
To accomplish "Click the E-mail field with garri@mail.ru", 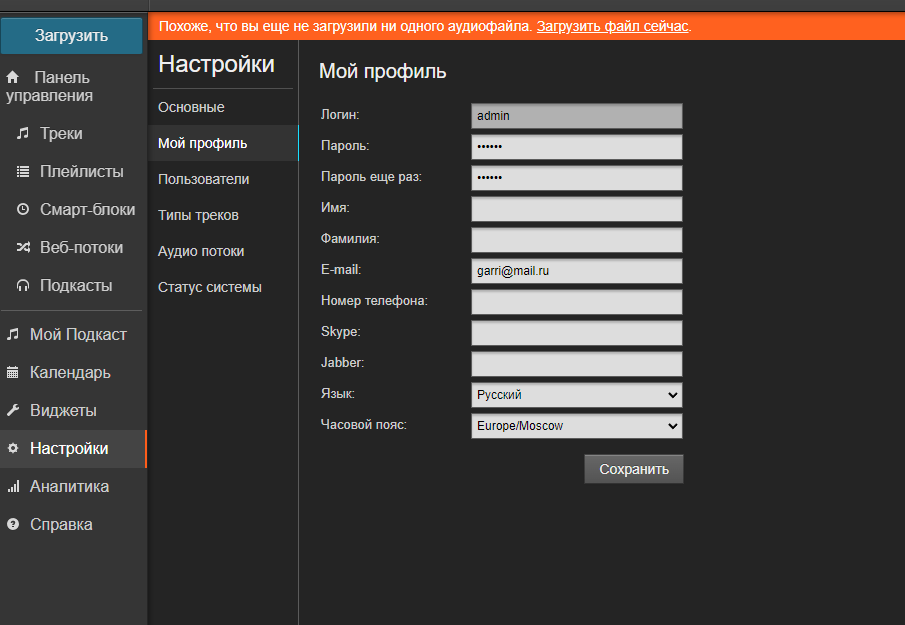I will [577, 271].
